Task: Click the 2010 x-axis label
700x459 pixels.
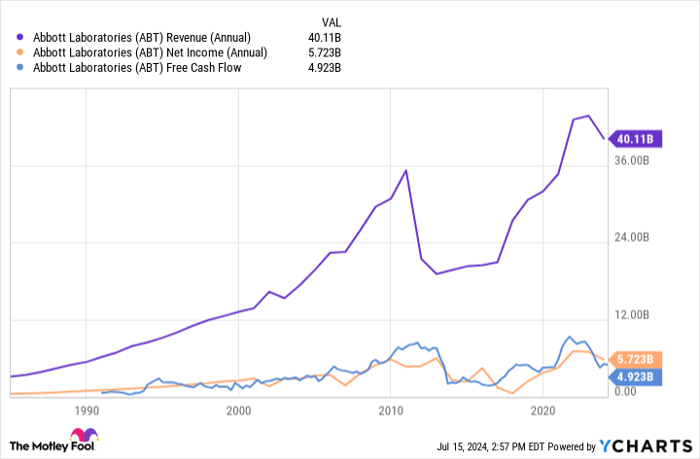Action: point(391,411)
